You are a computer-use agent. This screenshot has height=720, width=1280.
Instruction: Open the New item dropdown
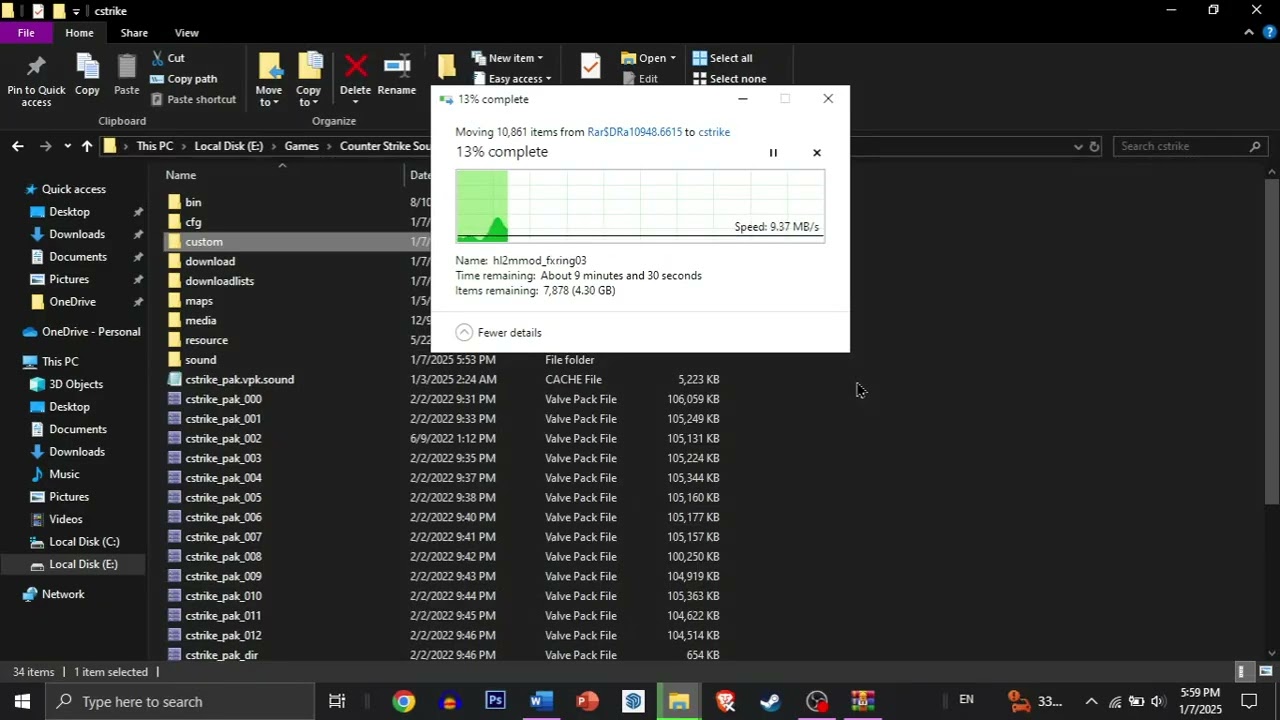click(x=507, y=58)
